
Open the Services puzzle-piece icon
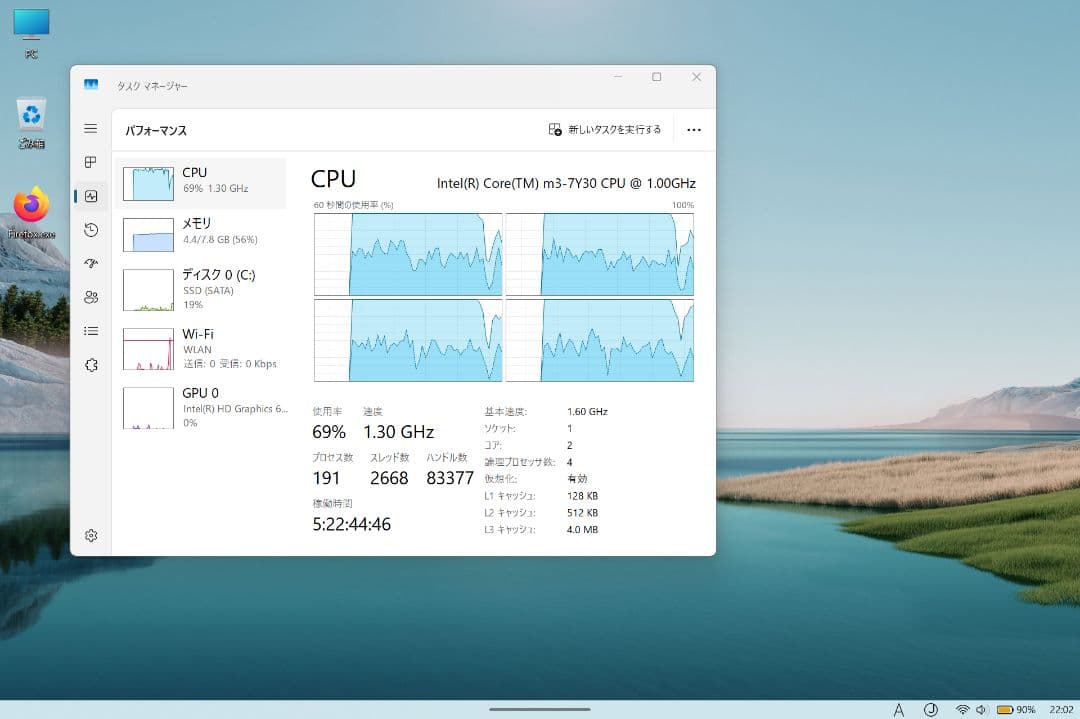point(91,365)
